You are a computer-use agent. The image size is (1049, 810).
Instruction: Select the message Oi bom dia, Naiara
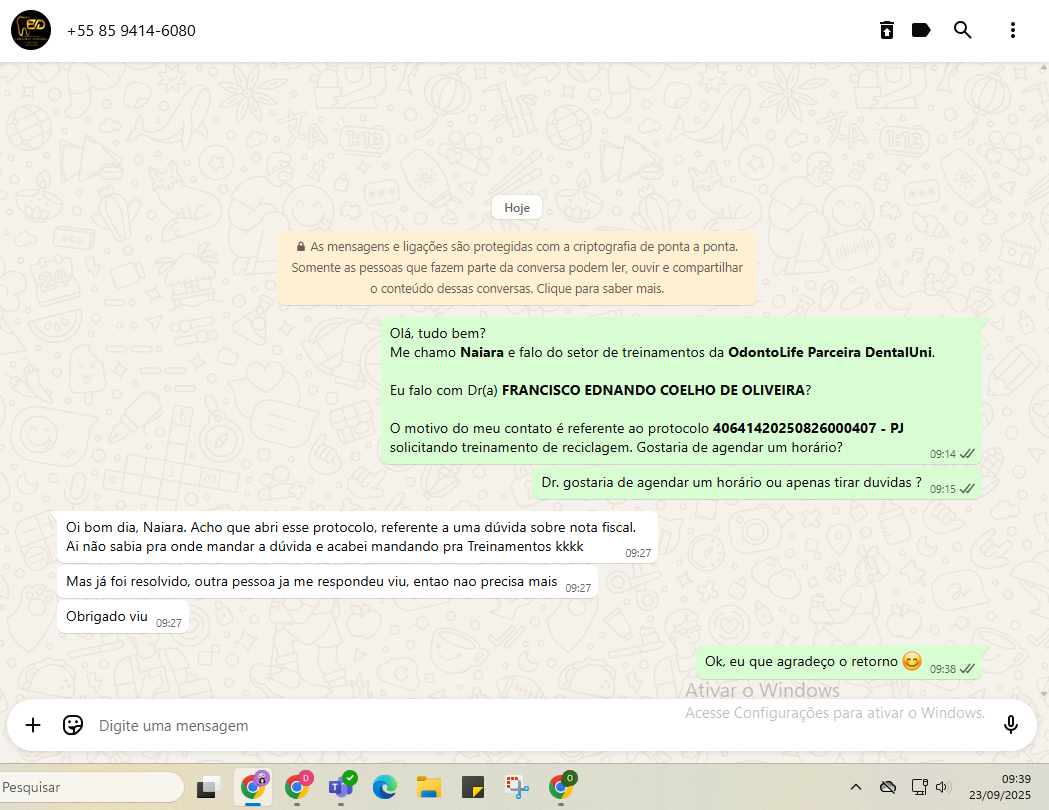[x=357, y=537]
